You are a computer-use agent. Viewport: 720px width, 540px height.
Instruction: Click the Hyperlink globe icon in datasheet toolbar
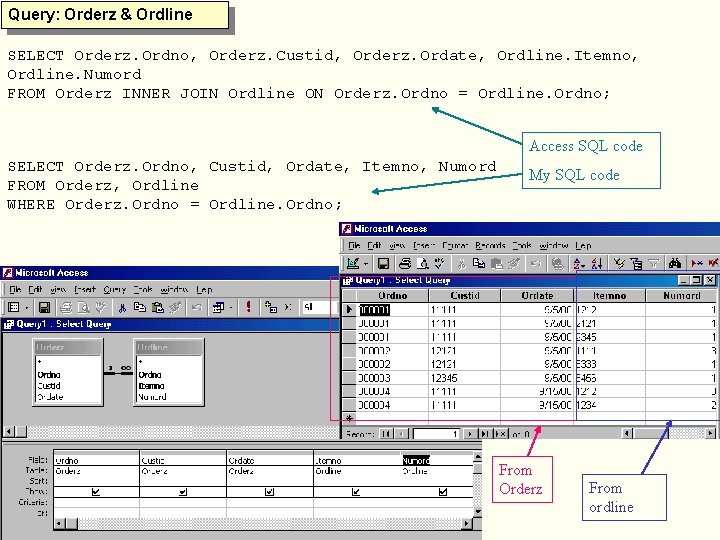(557, 263)
